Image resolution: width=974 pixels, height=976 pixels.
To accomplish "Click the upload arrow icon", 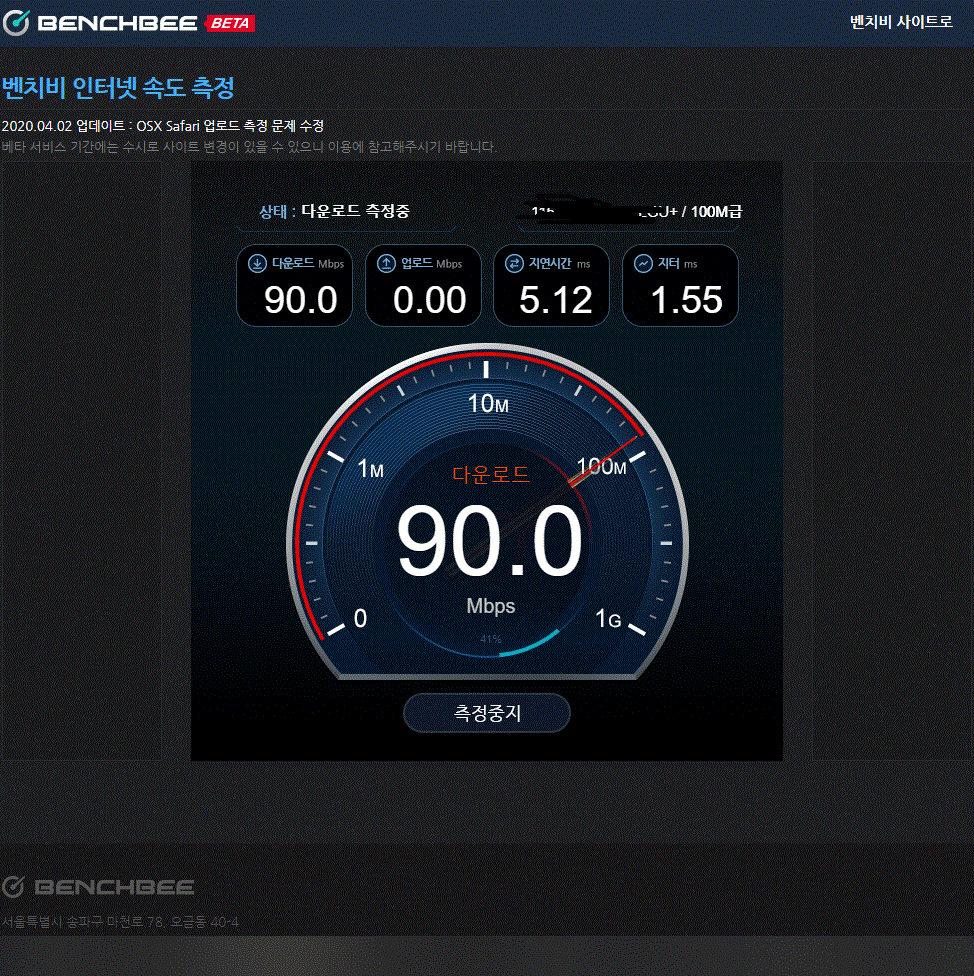I will tap(386, 264).
